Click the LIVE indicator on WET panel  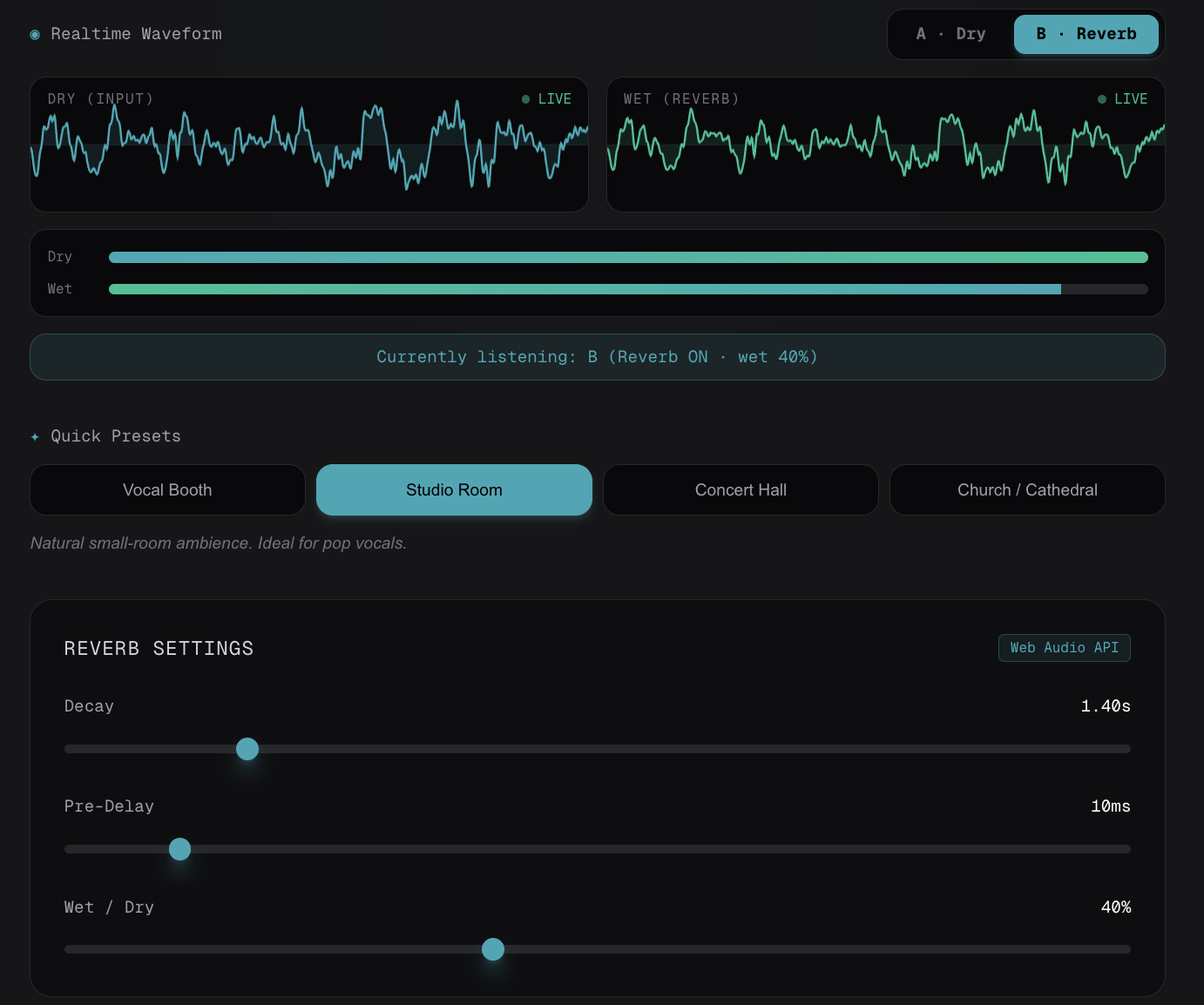(1122, 99)
